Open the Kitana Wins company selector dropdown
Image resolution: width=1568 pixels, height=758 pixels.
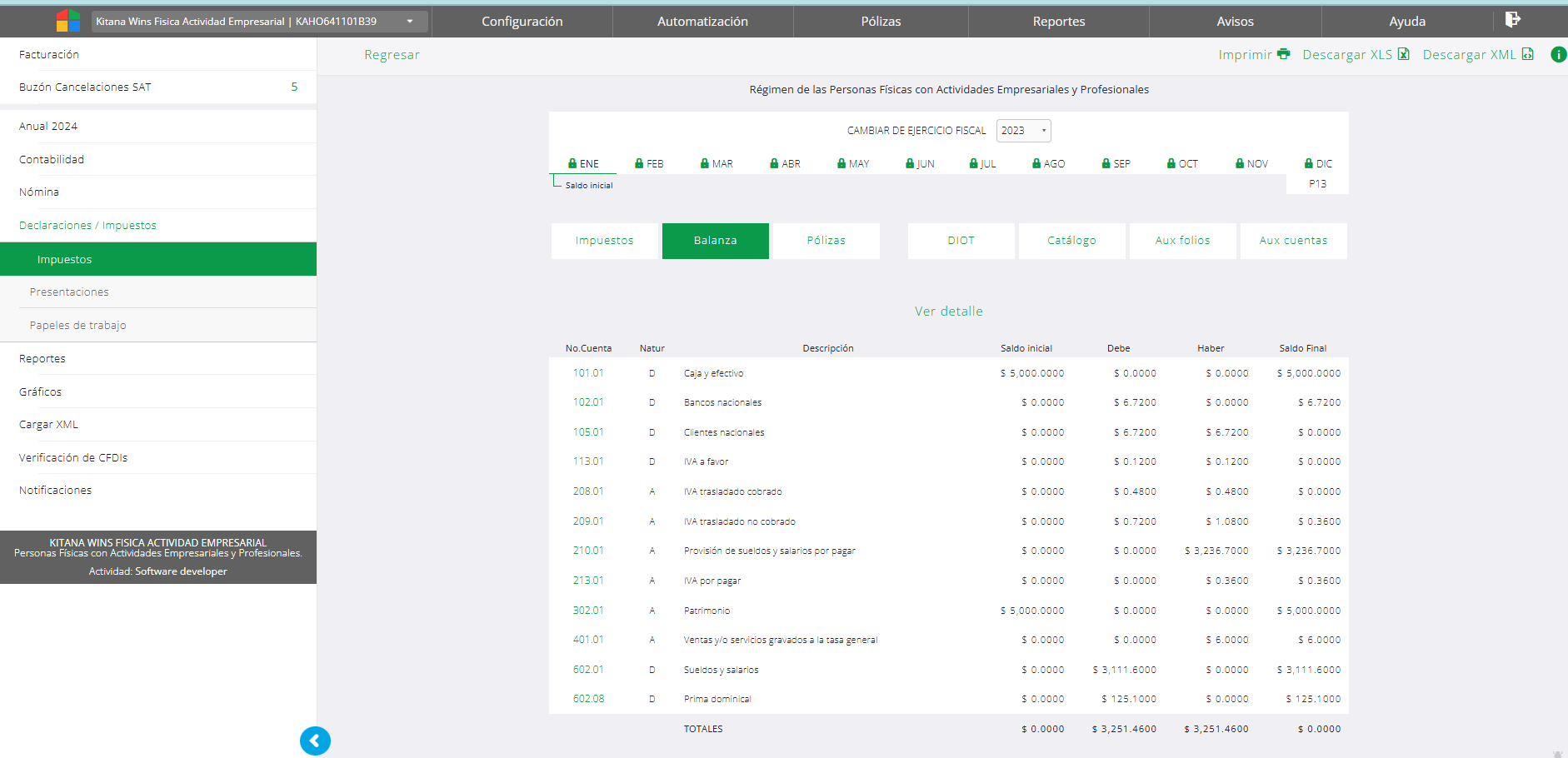[259, 22]
